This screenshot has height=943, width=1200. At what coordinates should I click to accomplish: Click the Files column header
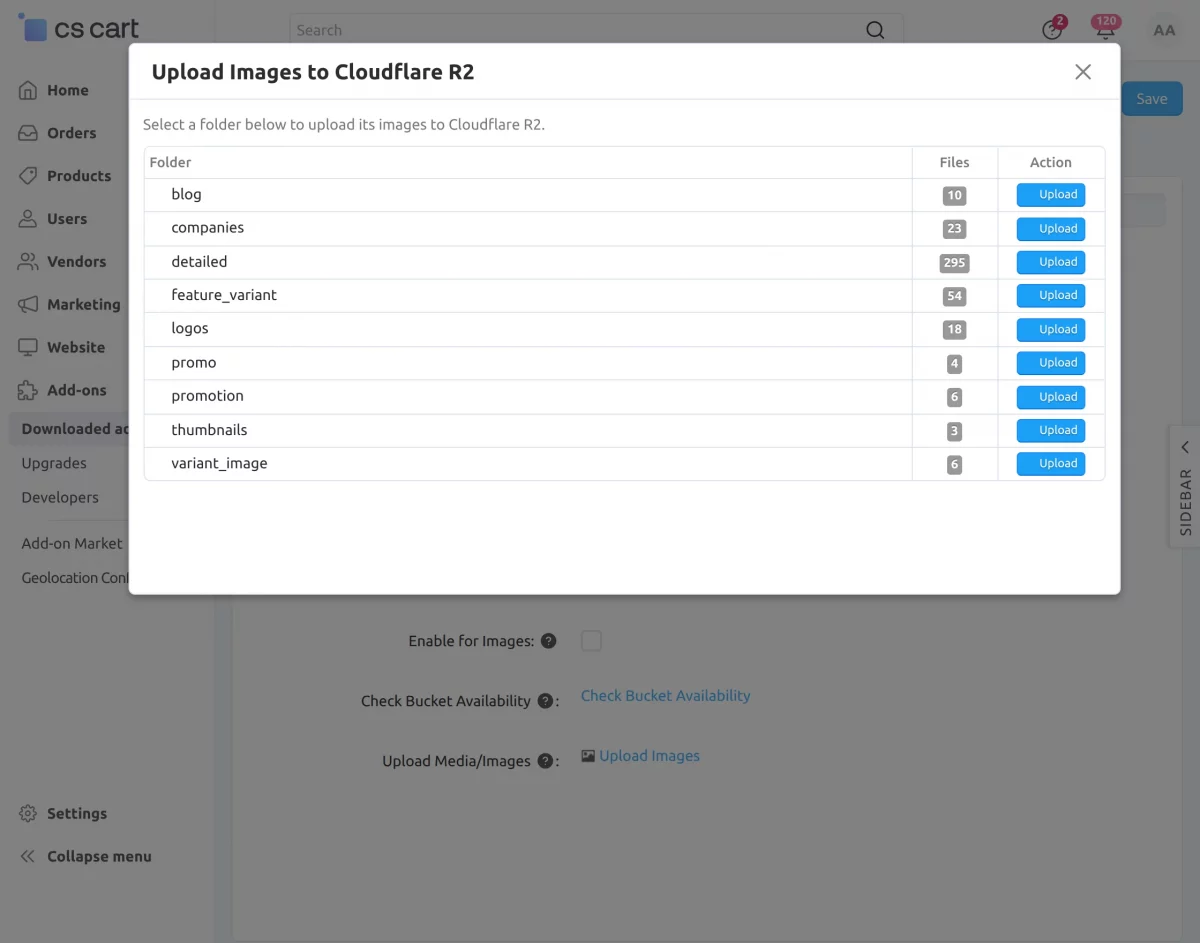point(954,162)
